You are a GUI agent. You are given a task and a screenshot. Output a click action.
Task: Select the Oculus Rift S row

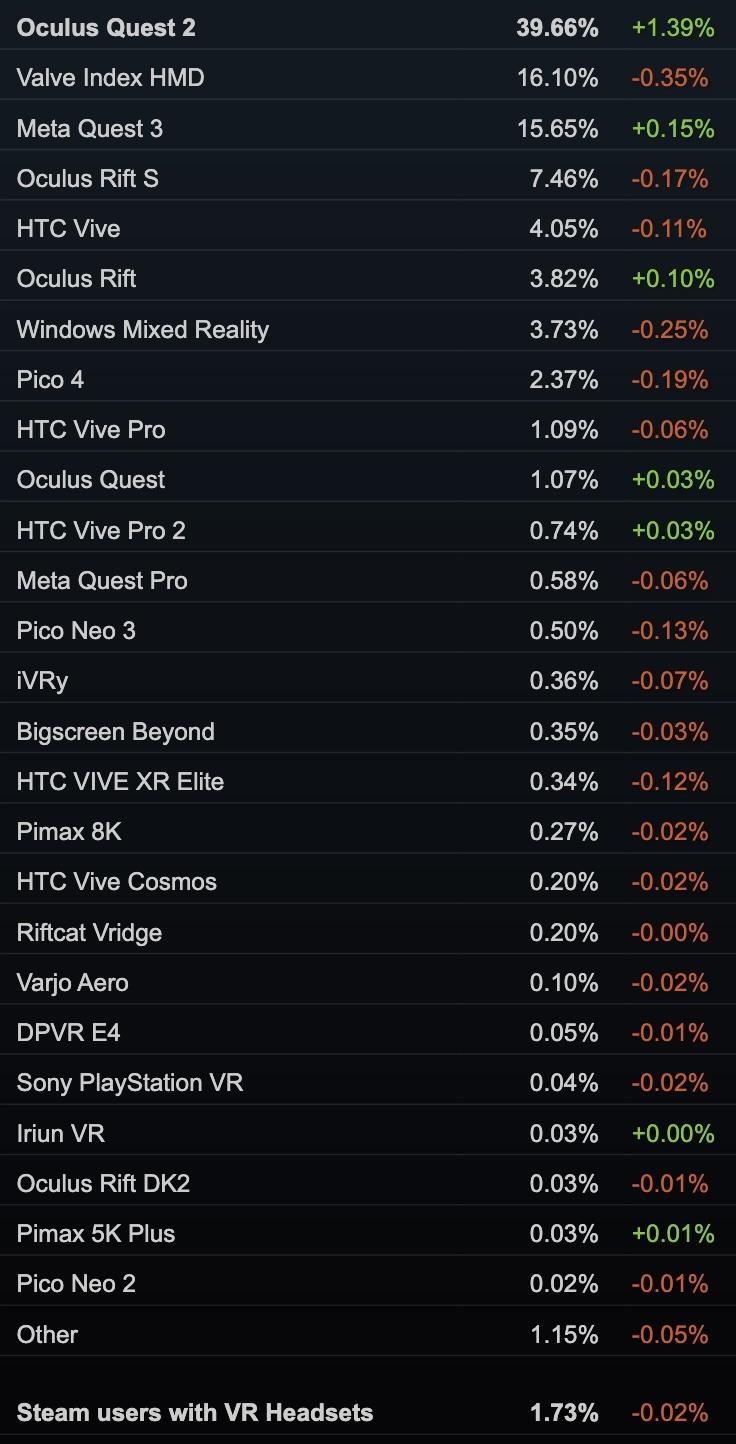(88, 179)
